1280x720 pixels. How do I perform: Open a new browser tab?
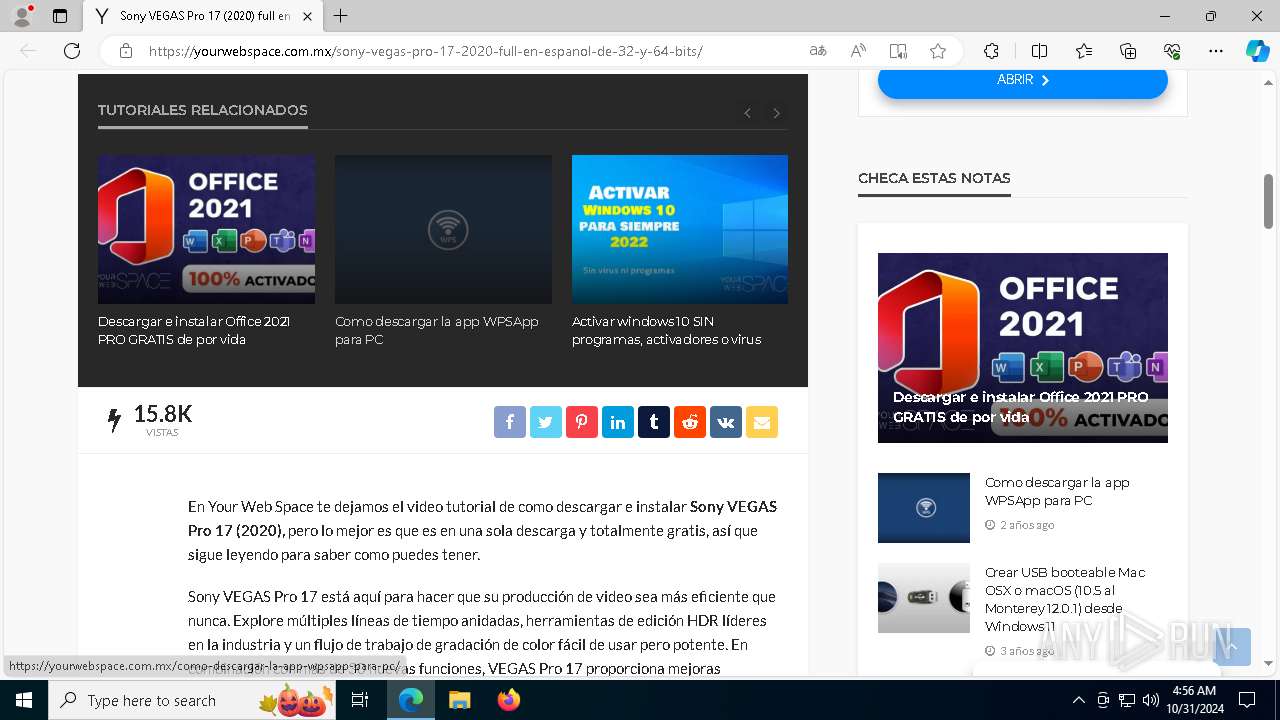coord(341,16)
